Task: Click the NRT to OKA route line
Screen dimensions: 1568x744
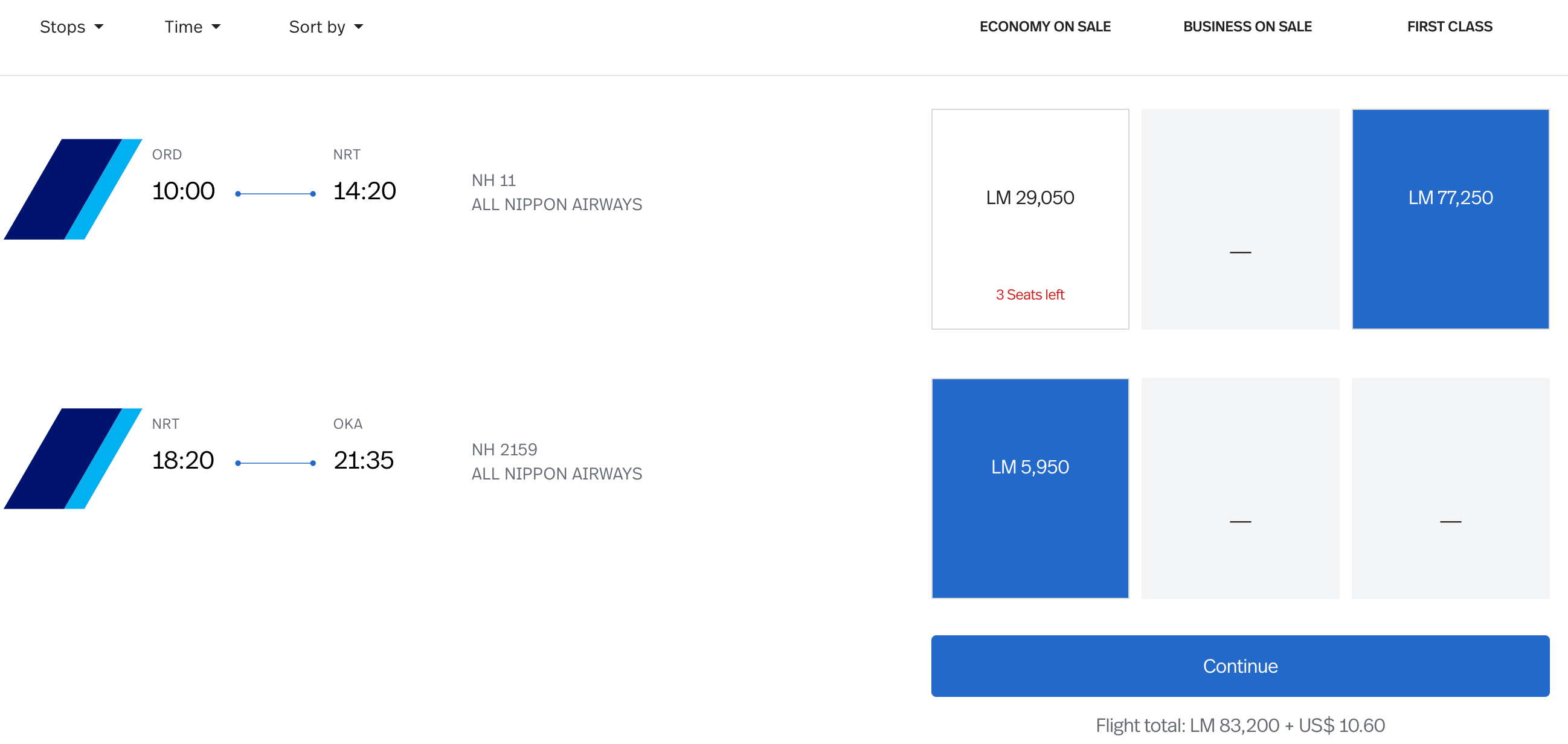Action: 275,464
